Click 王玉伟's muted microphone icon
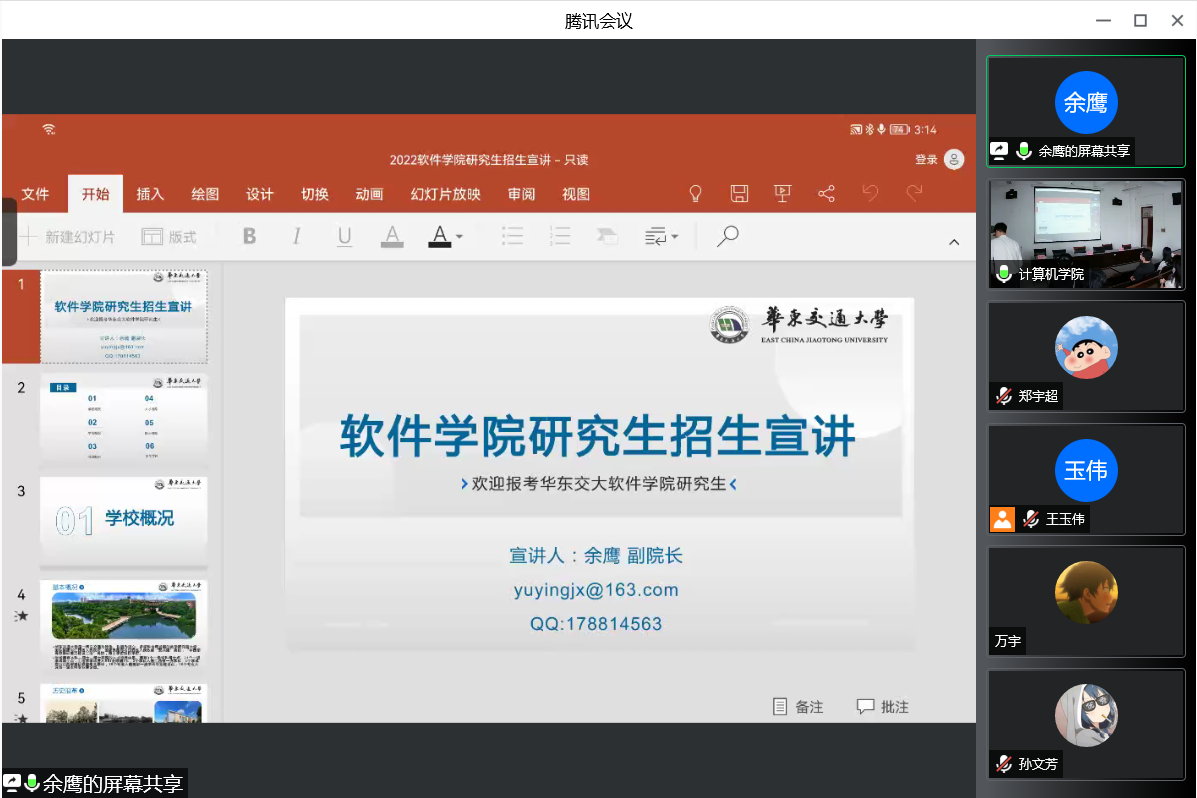This screenshot has height=798, width=1197. [1031, 519]
